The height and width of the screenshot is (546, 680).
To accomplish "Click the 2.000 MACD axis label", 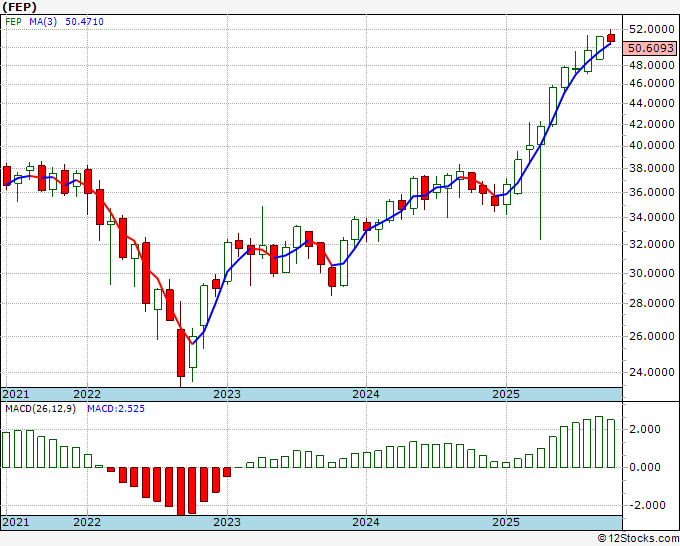I will 644,429.
